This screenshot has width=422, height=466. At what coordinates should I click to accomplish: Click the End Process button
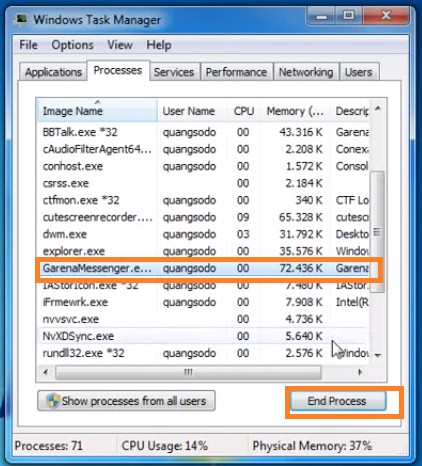pos(337,401)
